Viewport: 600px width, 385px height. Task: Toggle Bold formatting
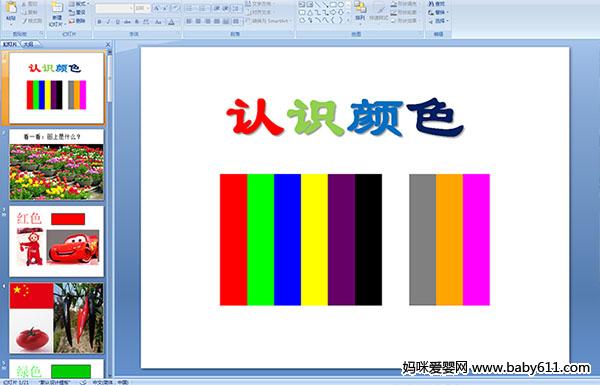click(99, 22)
